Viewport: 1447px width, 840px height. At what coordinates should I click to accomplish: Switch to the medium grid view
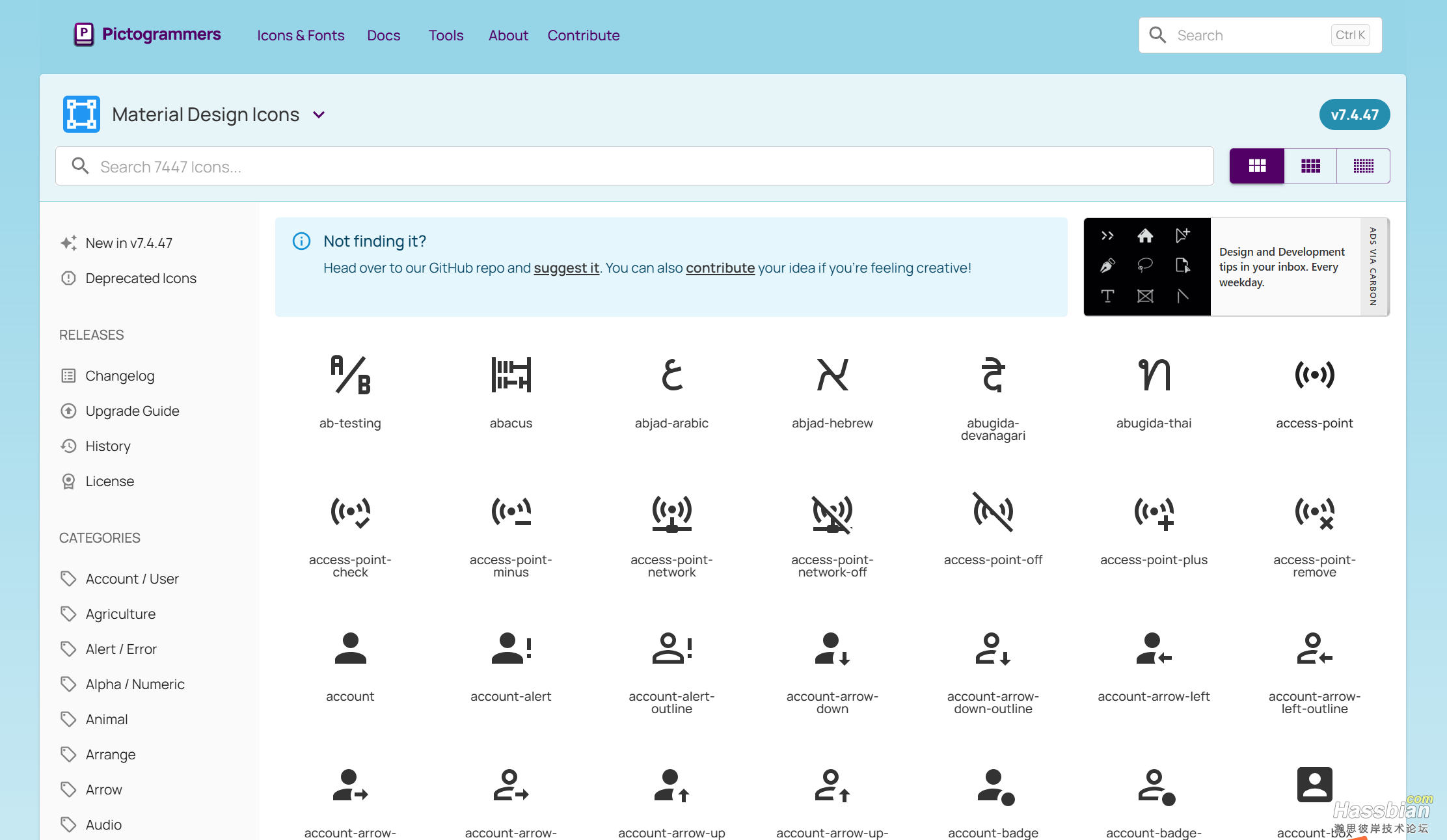tap(1310, 166)
